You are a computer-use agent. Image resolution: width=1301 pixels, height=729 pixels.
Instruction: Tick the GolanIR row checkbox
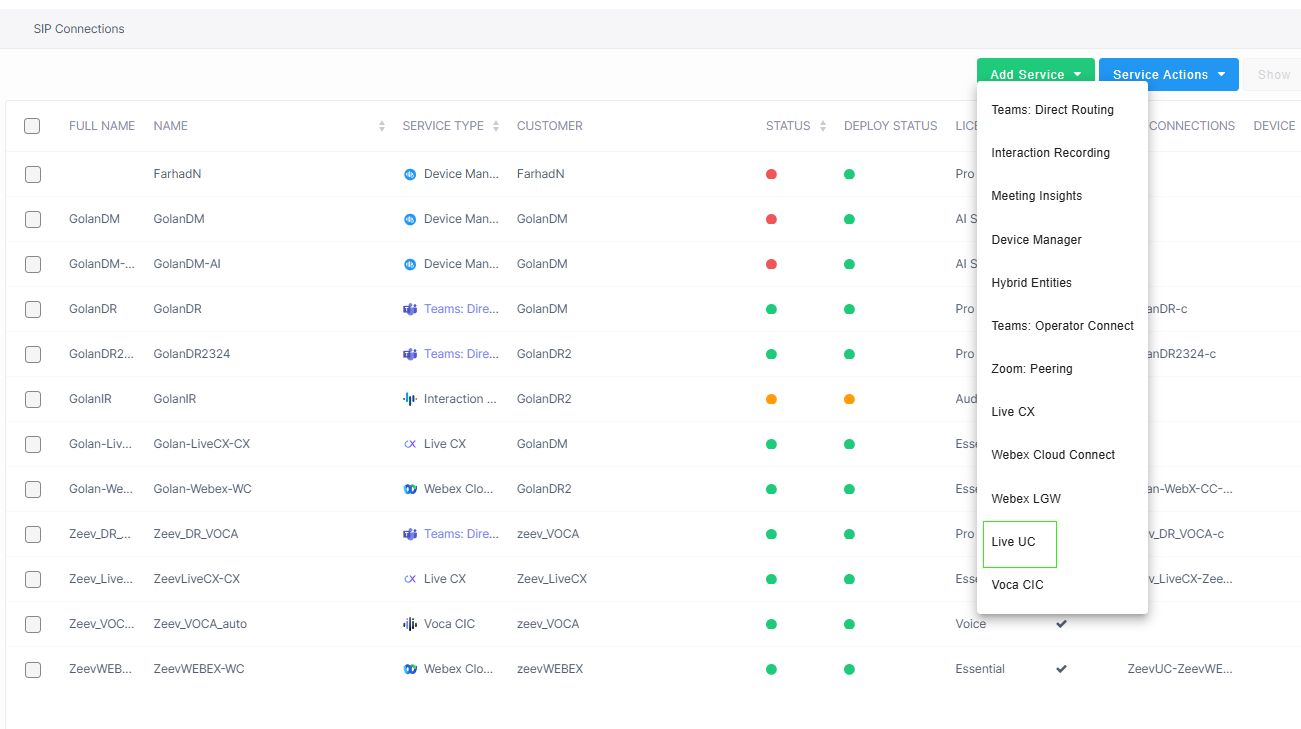pos(33,399)
